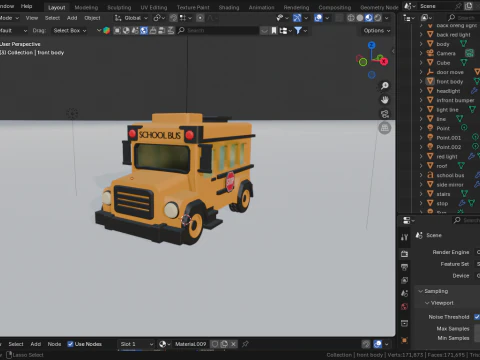Screen dimensions: 480x360
Task: Switch to solid viewport shading
Action: (x=360, y=18)
